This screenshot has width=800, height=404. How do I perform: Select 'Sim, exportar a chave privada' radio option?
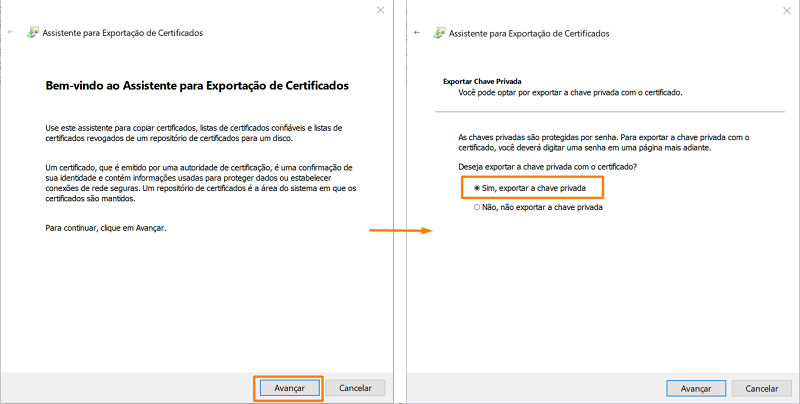(530, 188)
